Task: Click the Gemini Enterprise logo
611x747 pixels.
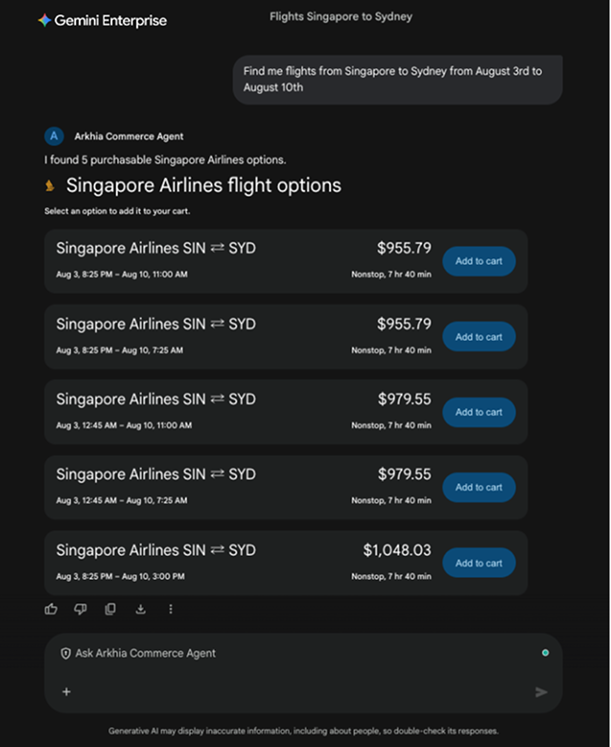Action: [x=102, y=20]
